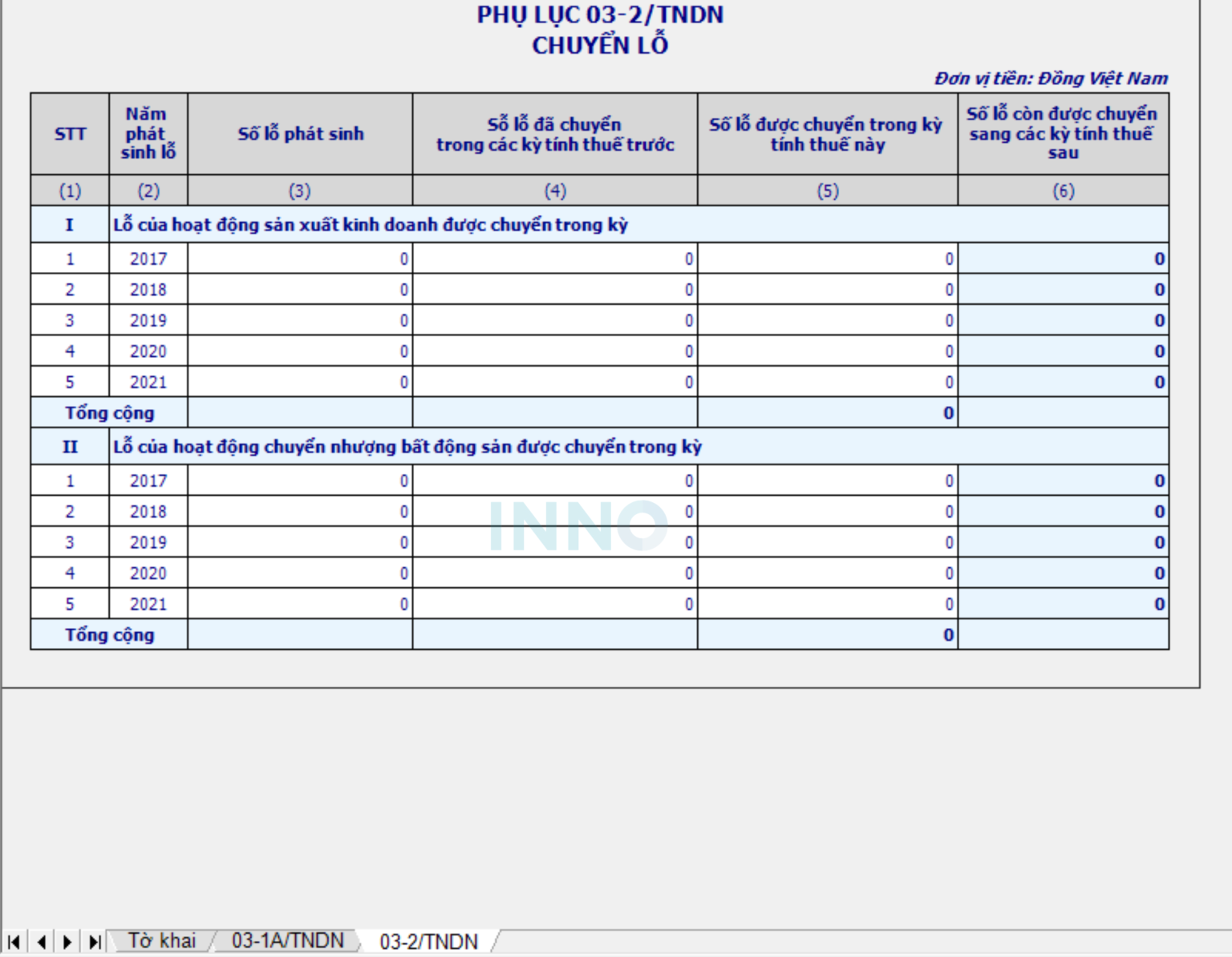Screen dimensions: 1232x957
Task: Click section II 2021 'Số lỗ phát sinh' cell
Action: click(300, 604)
